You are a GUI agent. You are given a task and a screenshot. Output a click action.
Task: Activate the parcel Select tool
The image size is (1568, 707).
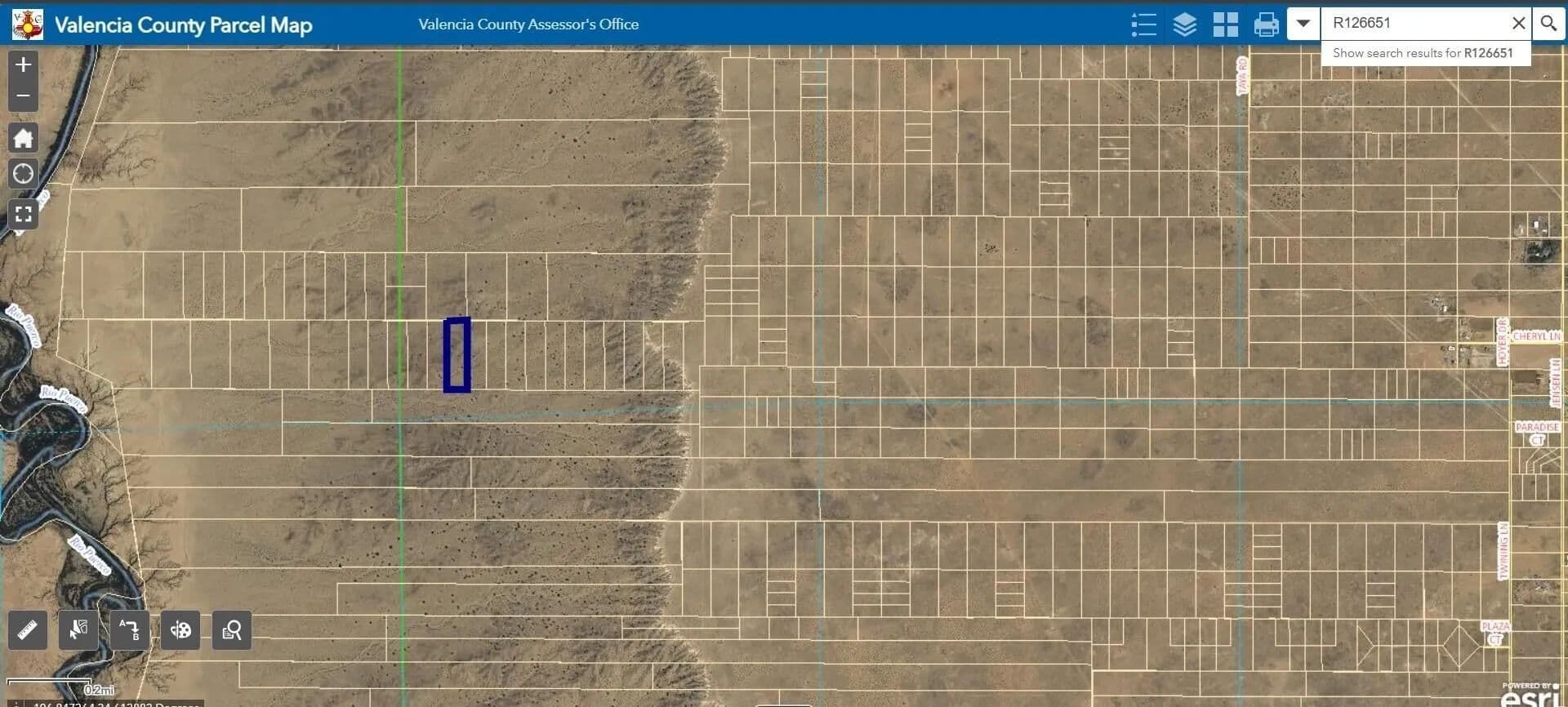78,630
